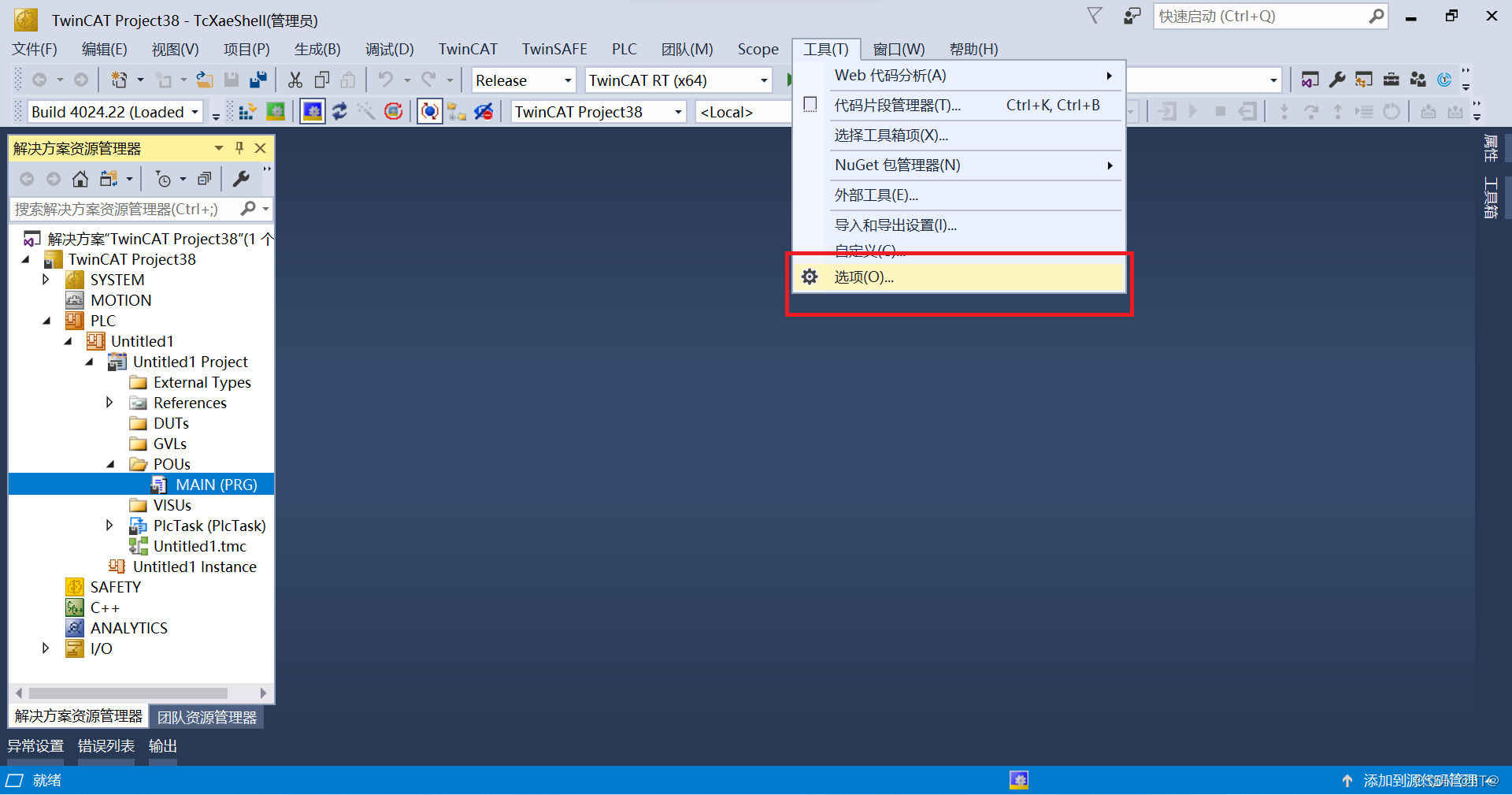This screenshot has height=795, width=1512.
Task: Click the red circular-arrow icon in the TwinCAT toolbar
Action: click(x=394, y=112)
